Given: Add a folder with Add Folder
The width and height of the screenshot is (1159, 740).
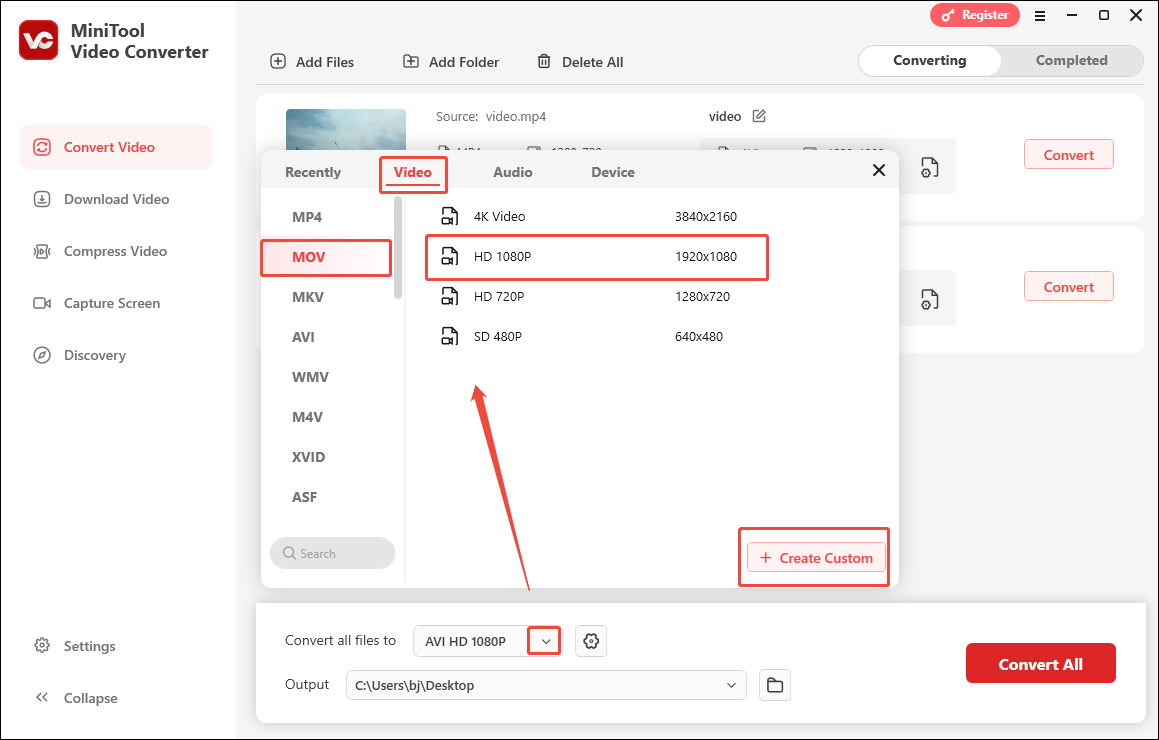Looking at the screenshot, I should coord(450,61).
